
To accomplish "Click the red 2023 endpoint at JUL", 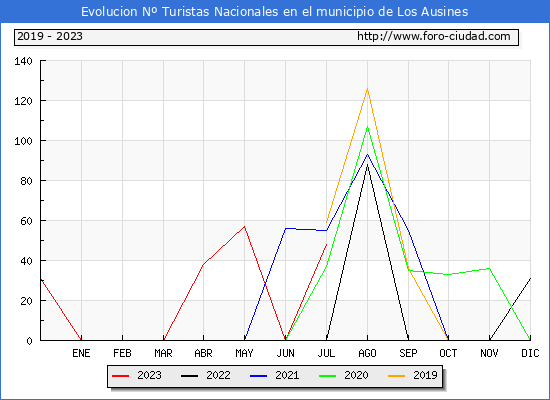I will pos(326,245).
